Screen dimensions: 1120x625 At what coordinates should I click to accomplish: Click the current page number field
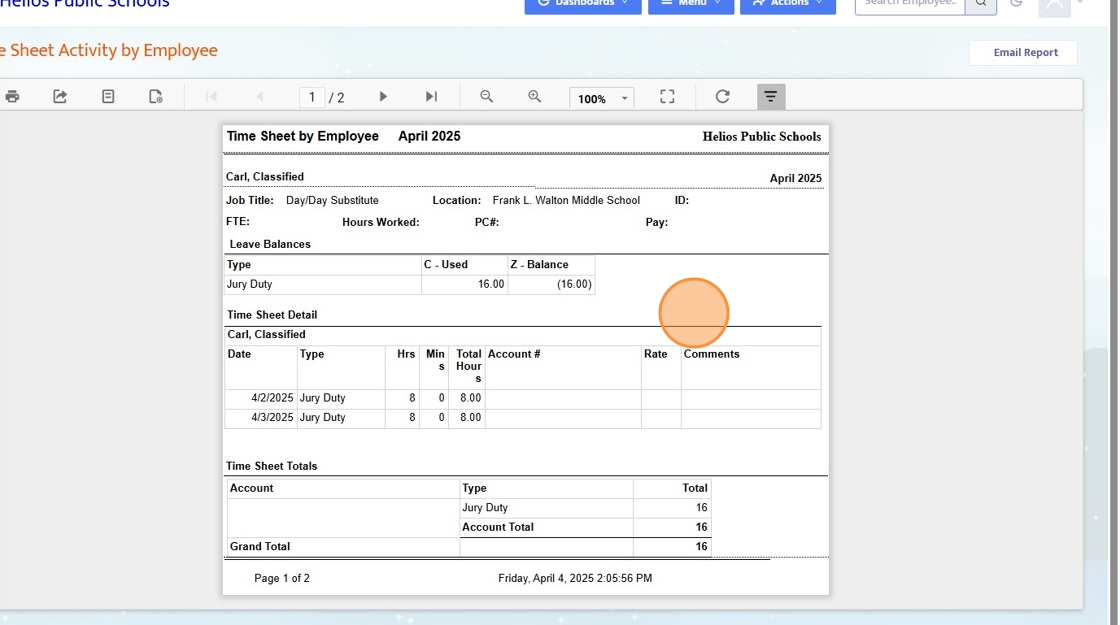[x=312, y=97]
